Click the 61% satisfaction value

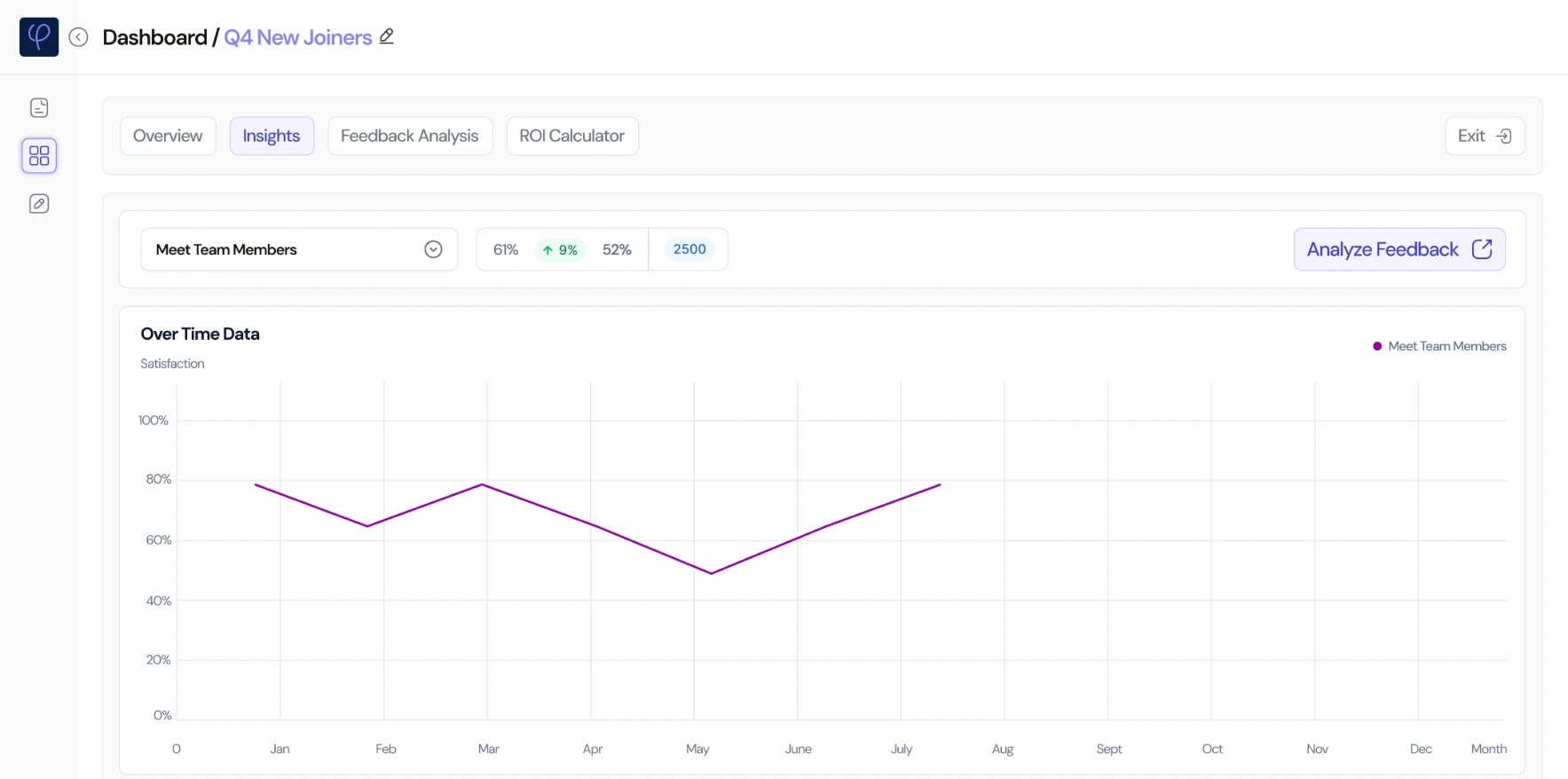click(x=506, y=250)
